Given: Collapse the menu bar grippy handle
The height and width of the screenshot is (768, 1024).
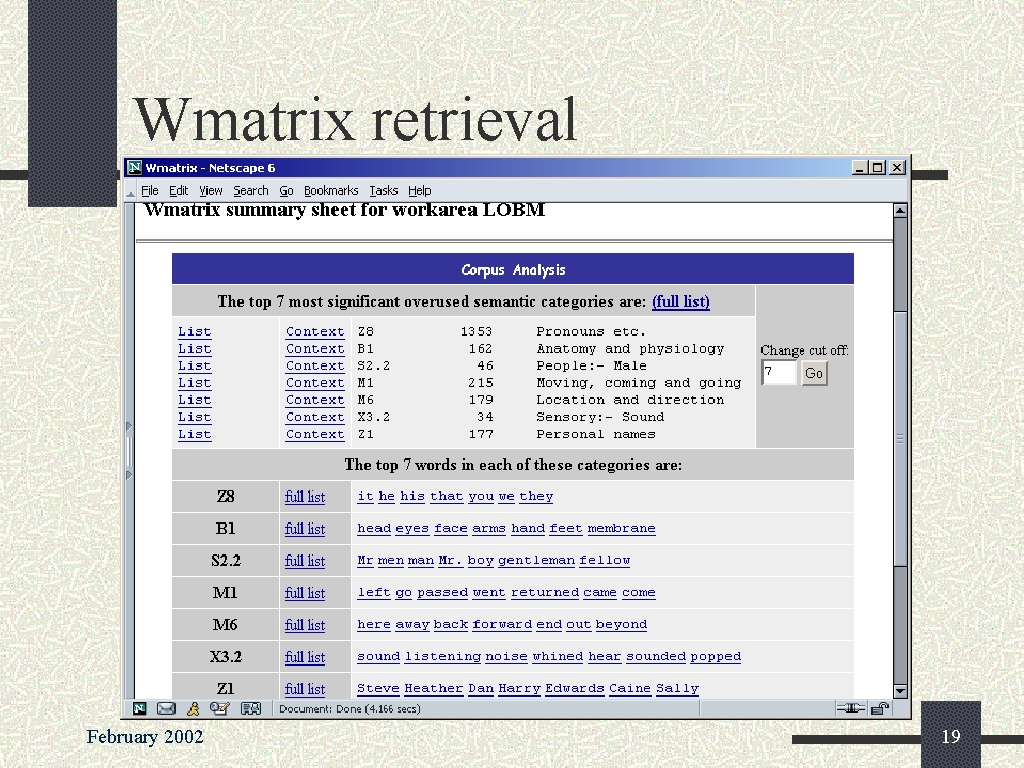Looking at the screenshot, I should [130, 191].
